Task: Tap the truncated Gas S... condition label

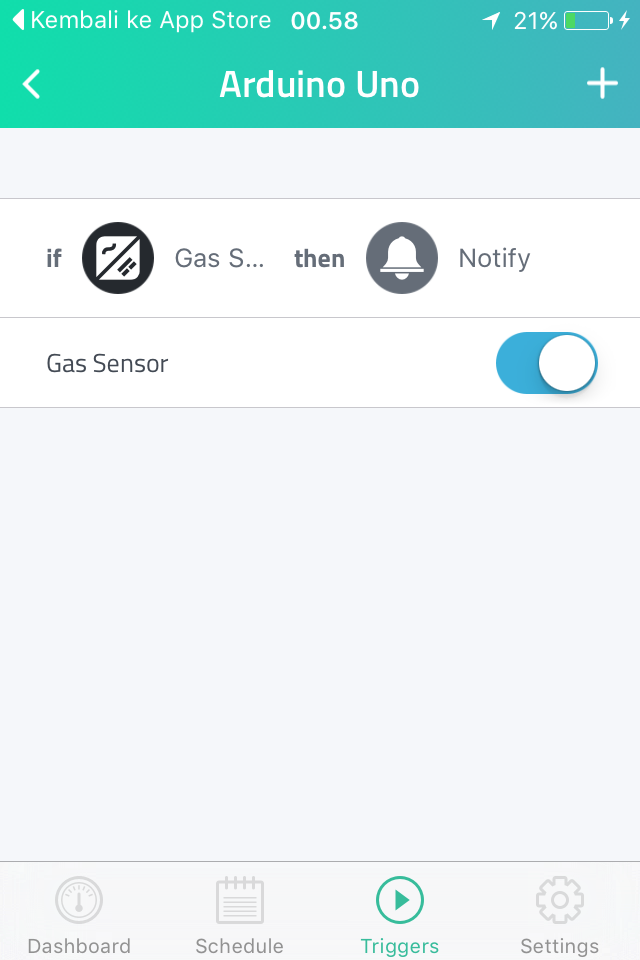Action: coord(219,258)
